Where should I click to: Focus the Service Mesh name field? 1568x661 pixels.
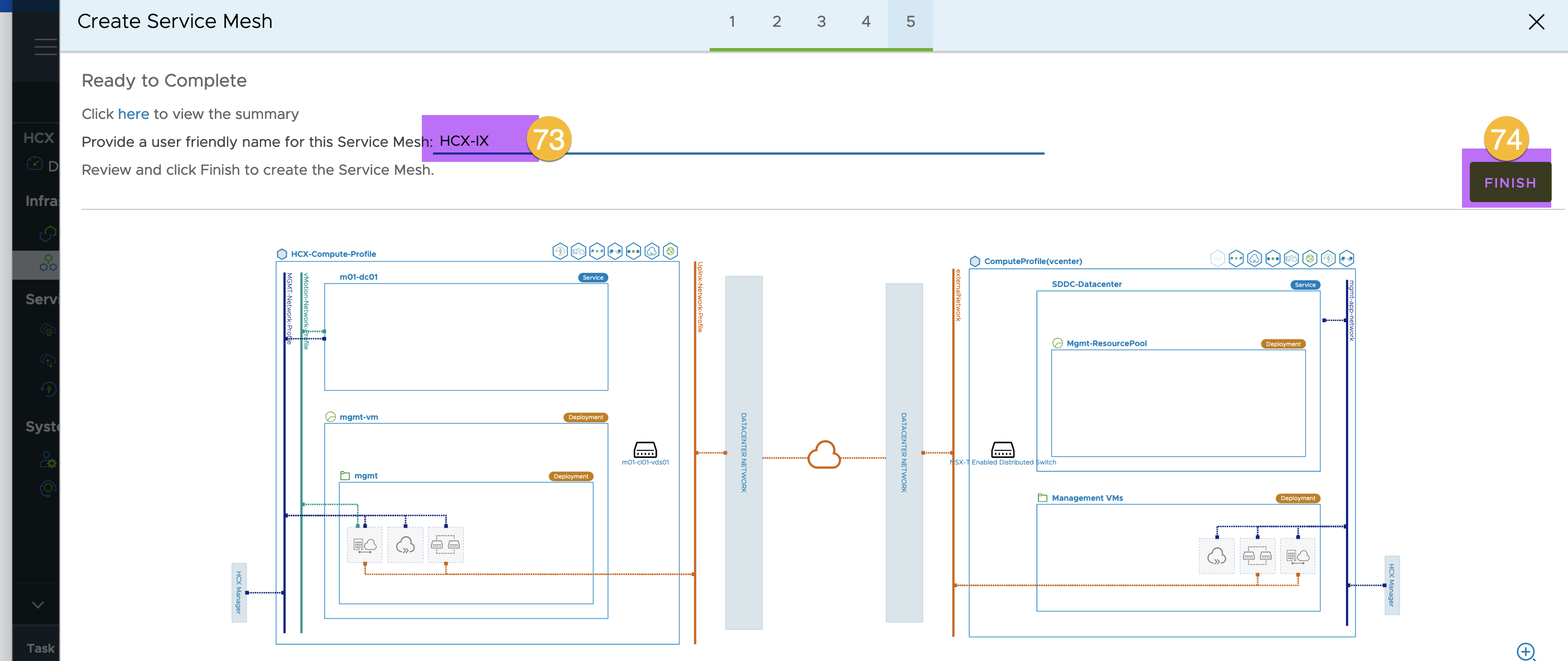[738, 141]
